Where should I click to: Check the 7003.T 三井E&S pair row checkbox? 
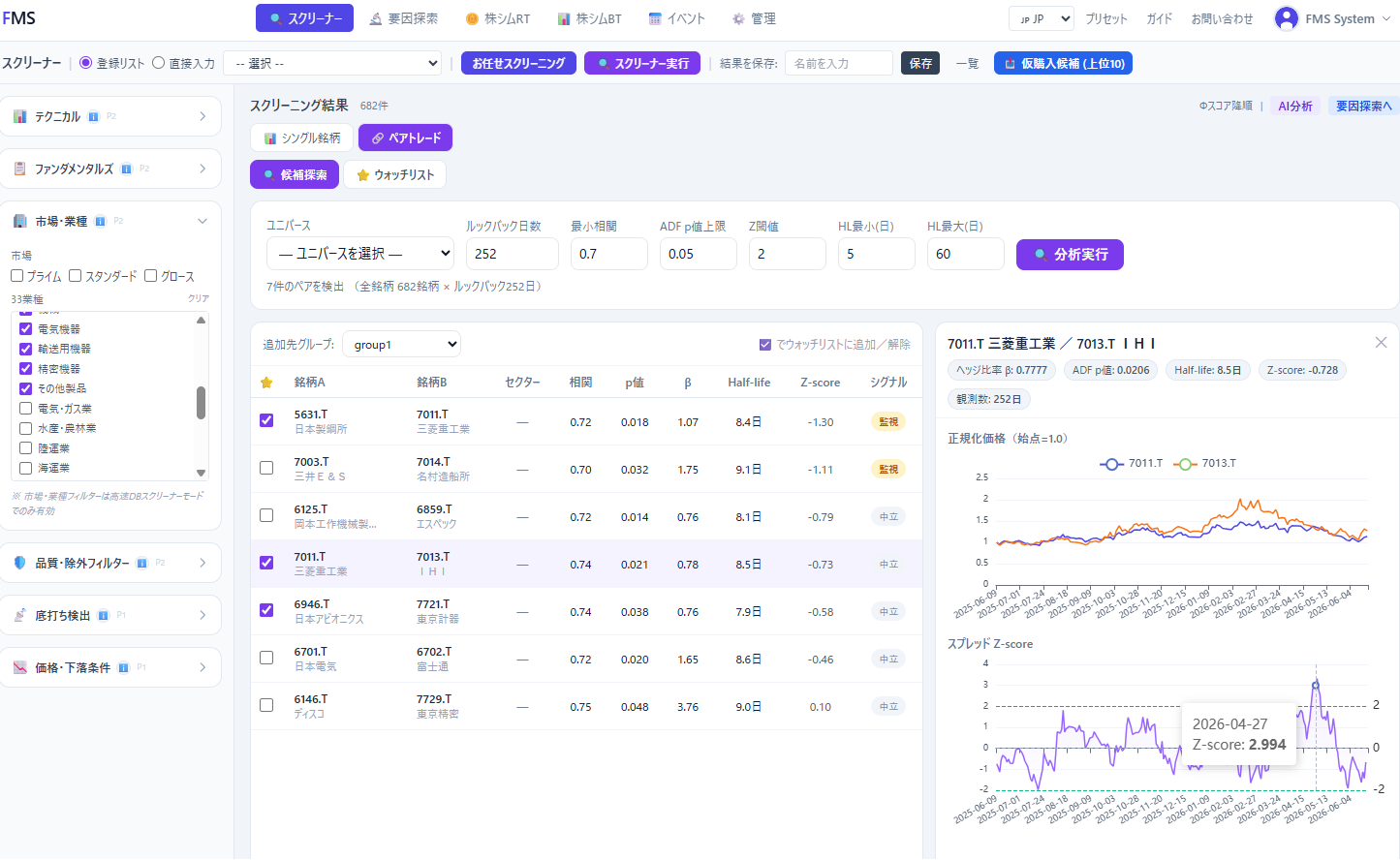(x=266, y=468)
